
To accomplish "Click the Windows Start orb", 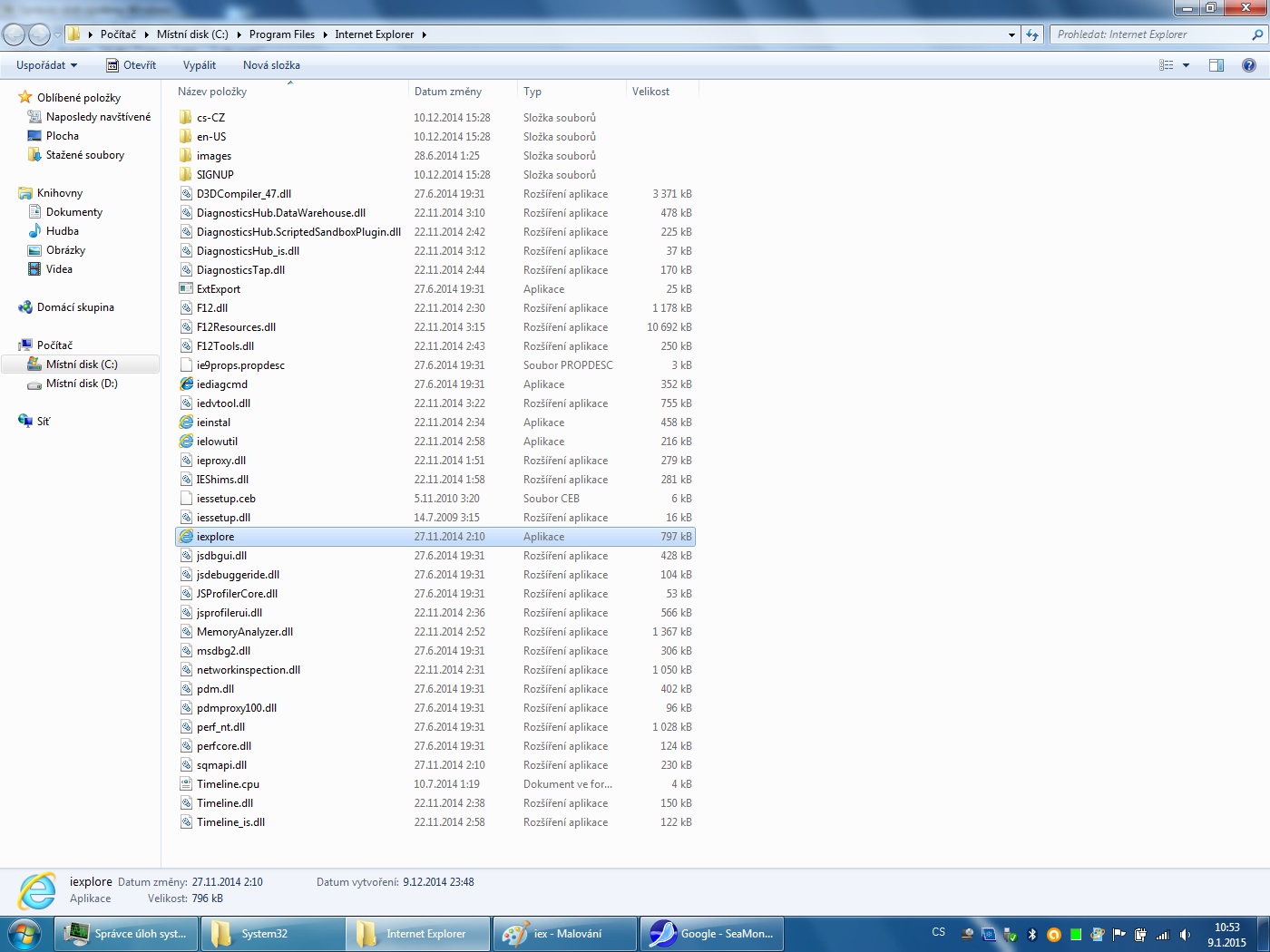I will (x=24, y=934).
